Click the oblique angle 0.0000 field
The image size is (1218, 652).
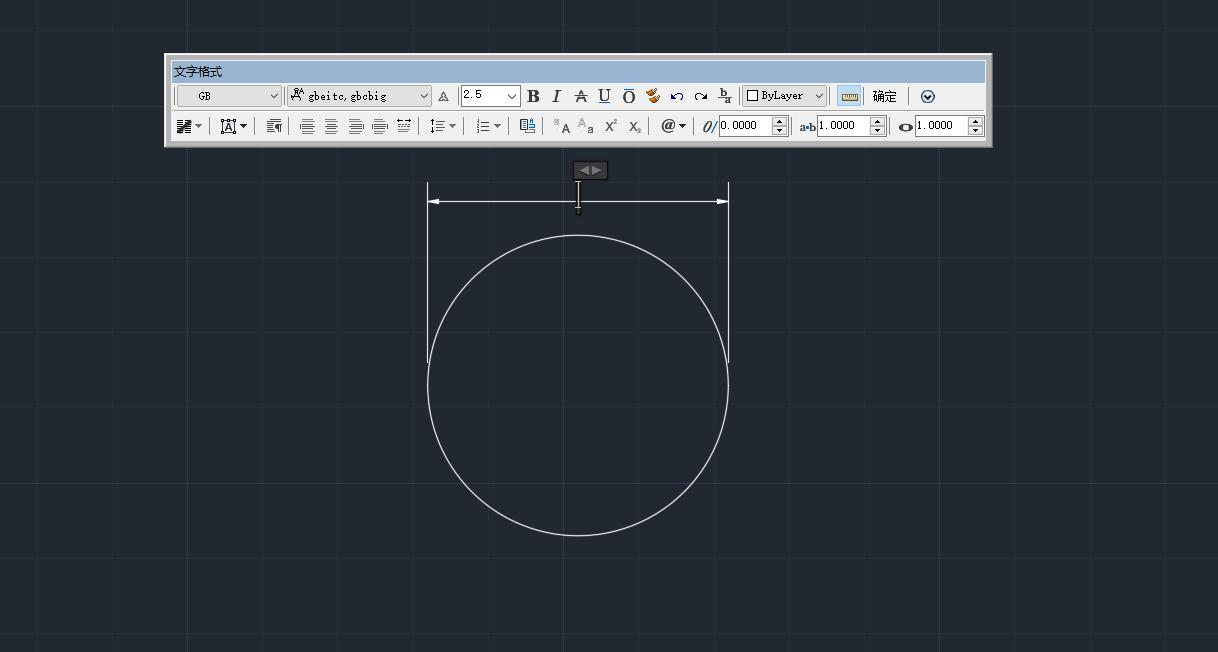[745, 126]
